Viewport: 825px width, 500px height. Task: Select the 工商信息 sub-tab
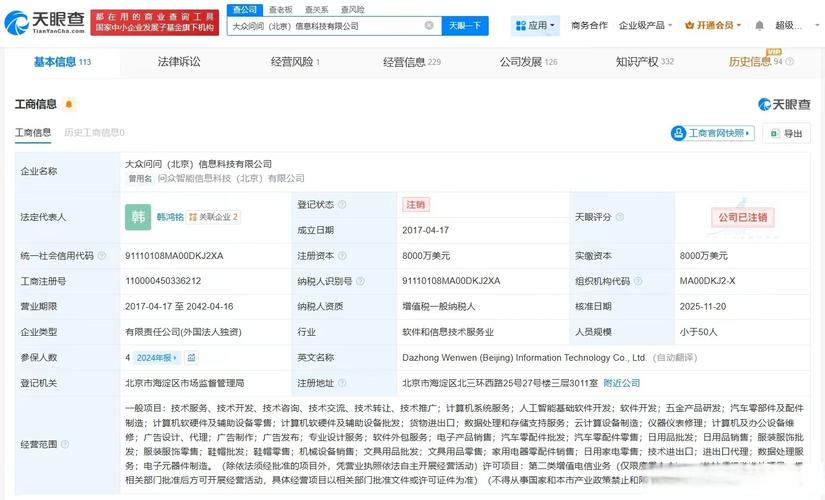coord(33,133)
